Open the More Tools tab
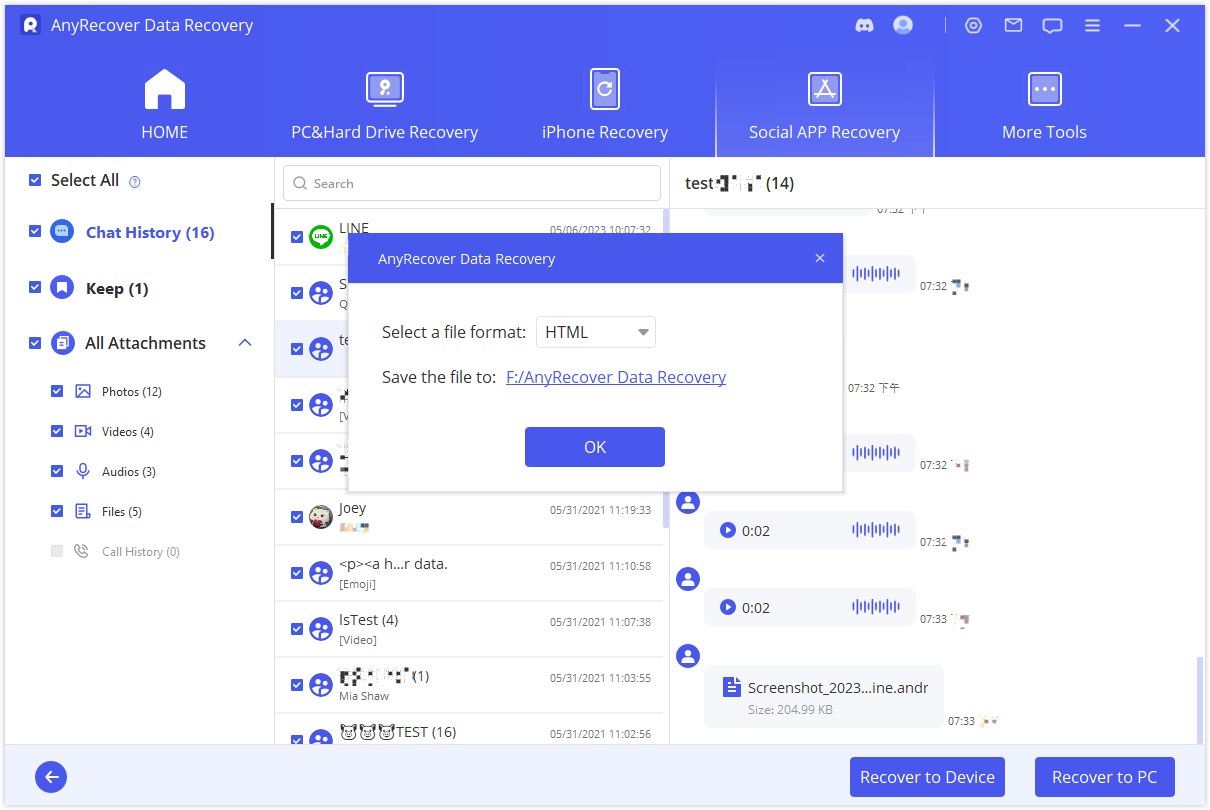Screen dimensions: 1210x810 (x=1044, y=107)
